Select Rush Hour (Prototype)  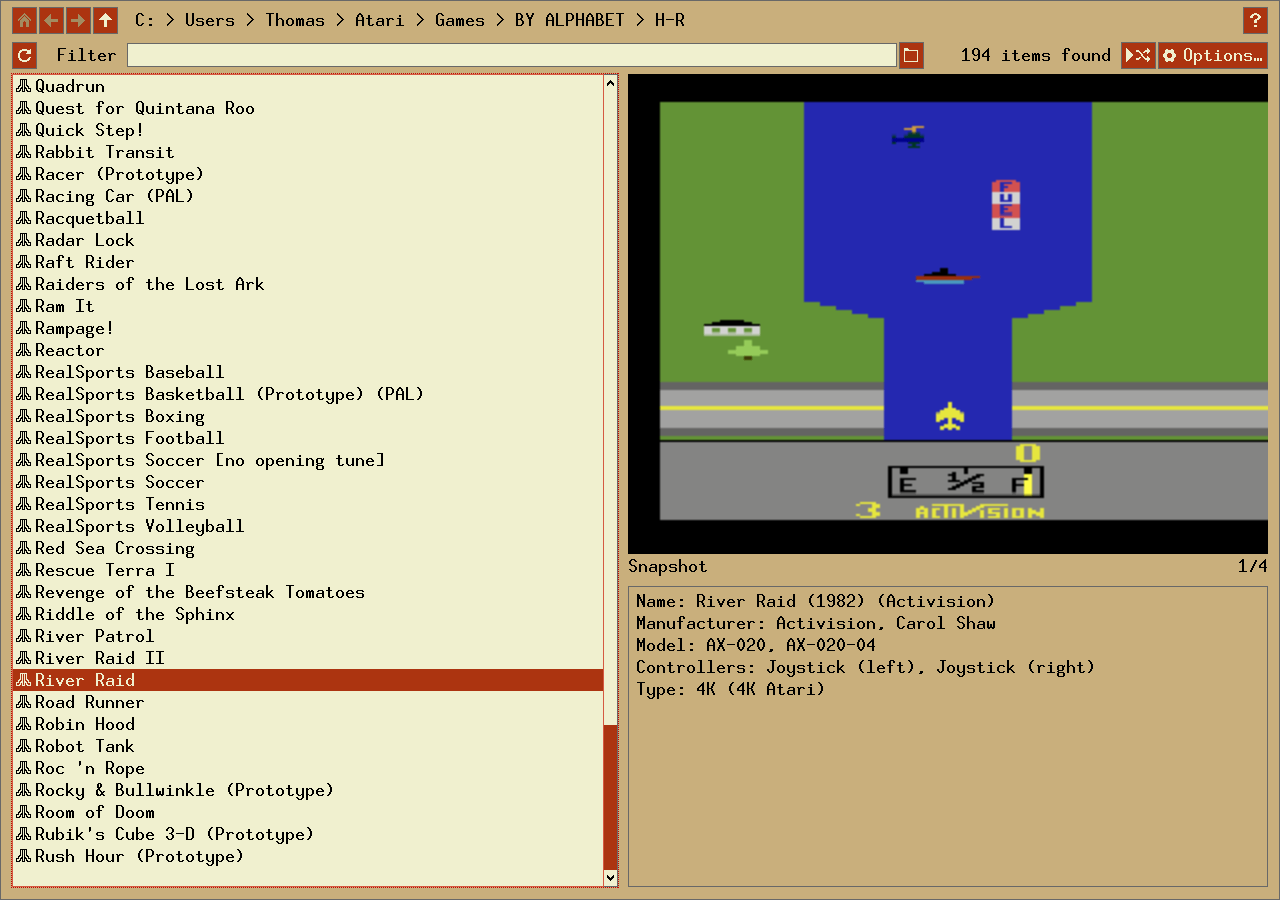click(x=308, y=856)
